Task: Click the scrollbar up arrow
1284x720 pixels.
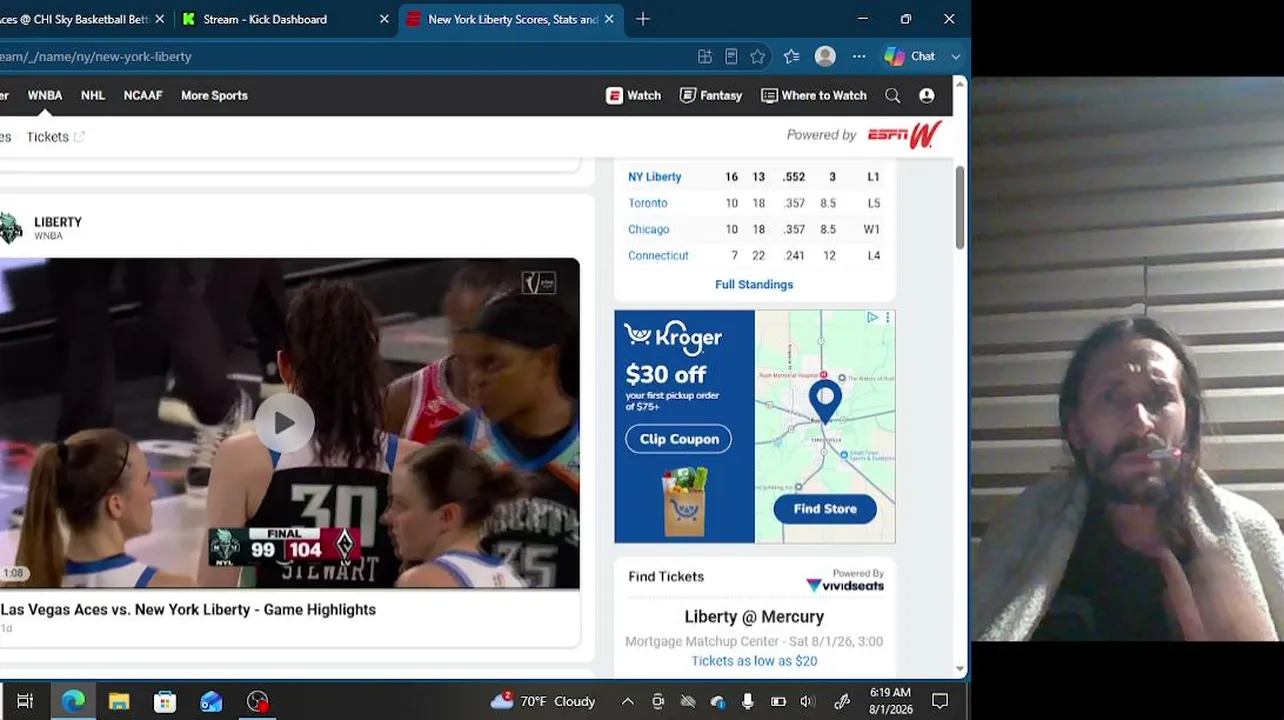Action: (960, 85)
